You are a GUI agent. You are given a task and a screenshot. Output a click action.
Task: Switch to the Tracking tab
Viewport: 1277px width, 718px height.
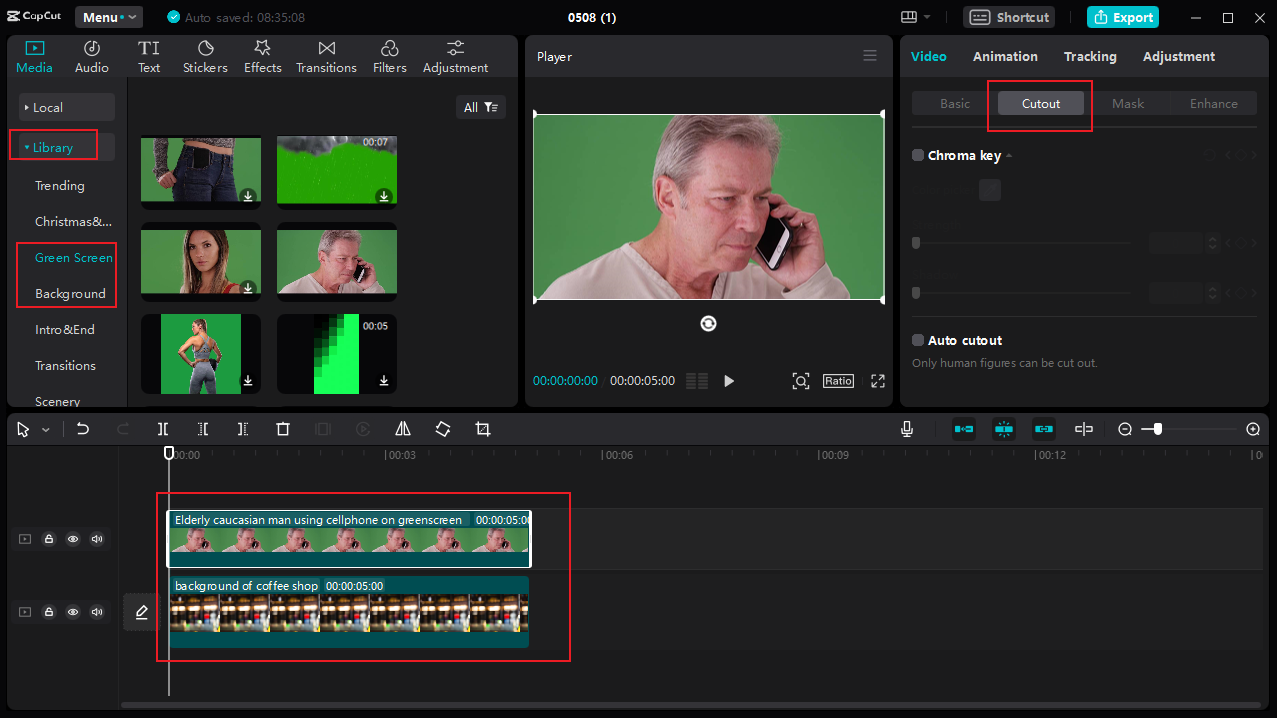[1090, 57]
